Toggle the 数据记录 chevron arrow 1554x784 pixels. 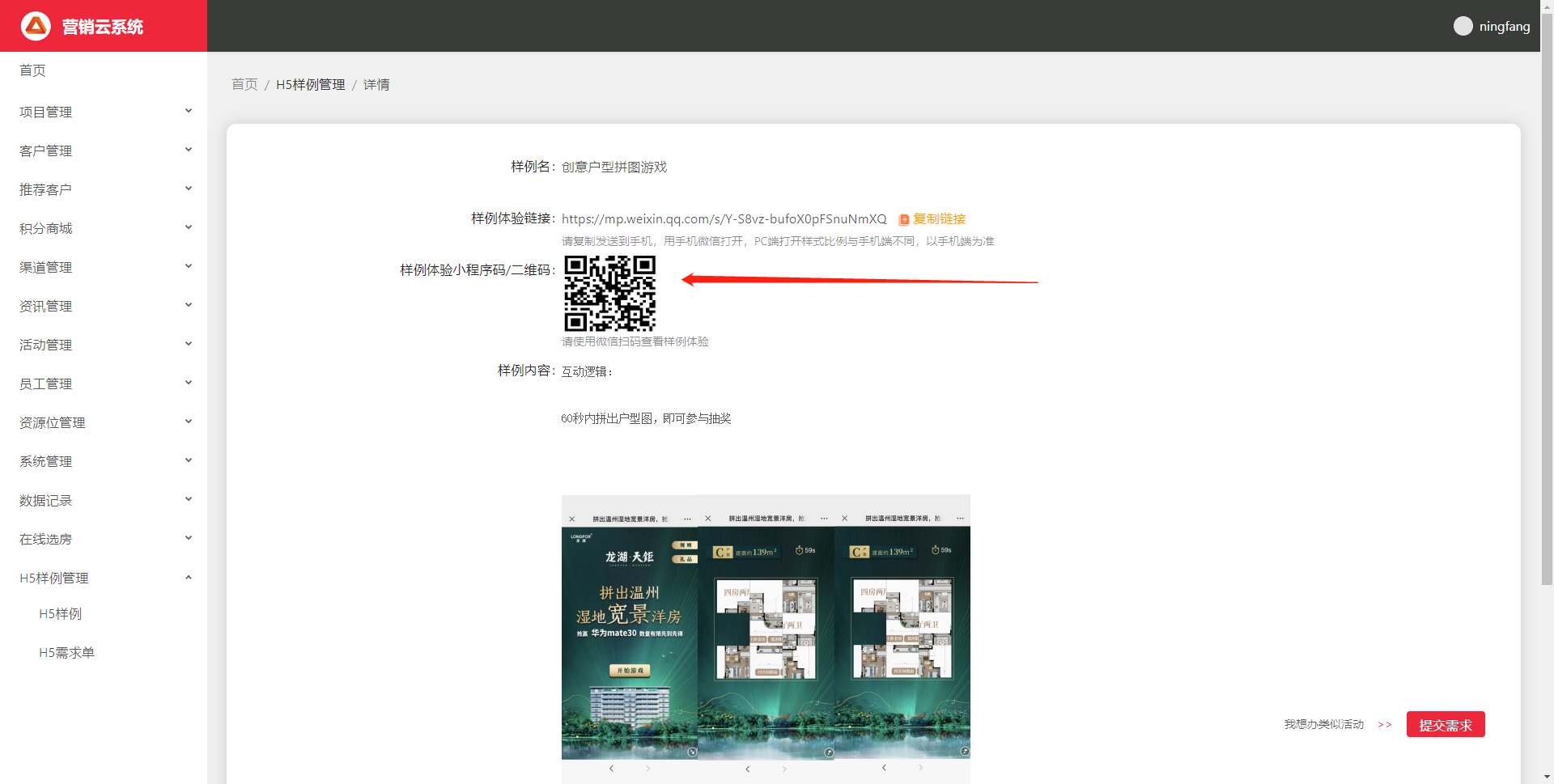[x=189, y=499]
